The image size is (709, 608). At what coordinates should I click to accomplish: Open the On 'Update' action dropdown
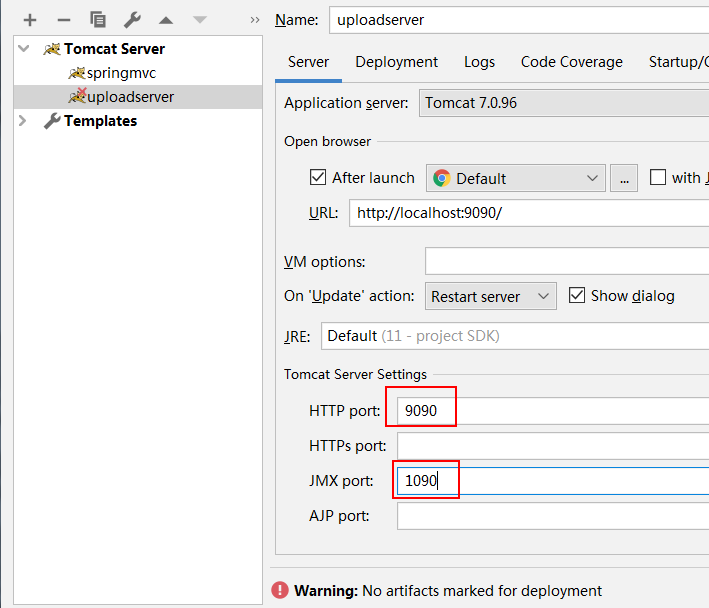[491, 296]
